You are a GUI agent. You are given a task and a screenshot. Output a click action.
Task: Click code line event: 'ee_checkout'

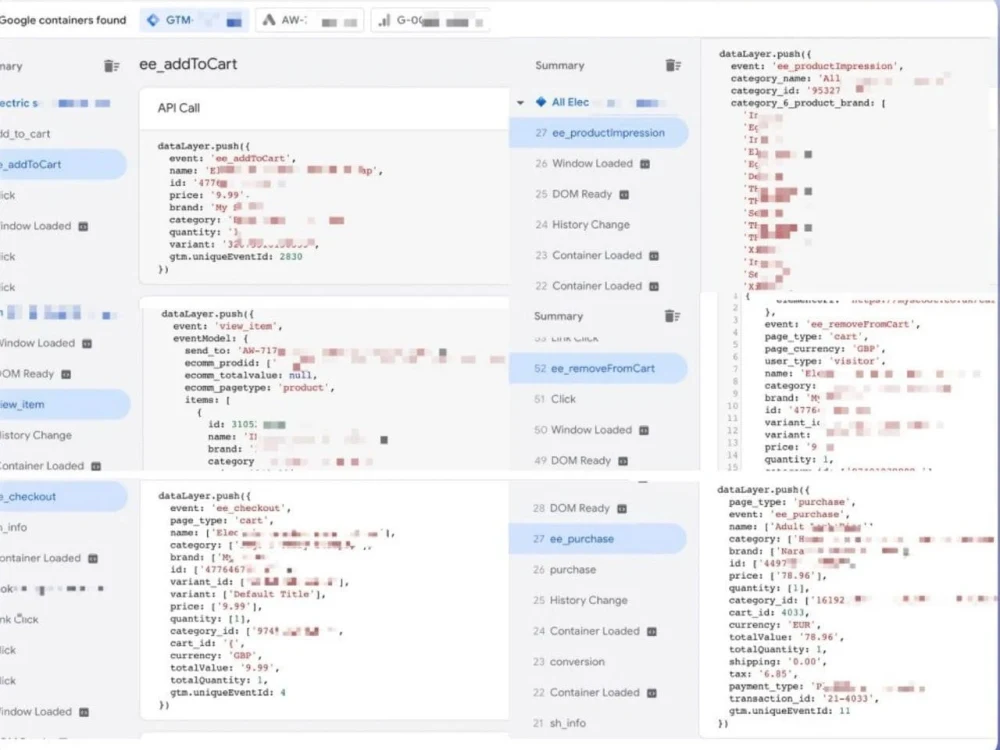click(x=230, y=508)
